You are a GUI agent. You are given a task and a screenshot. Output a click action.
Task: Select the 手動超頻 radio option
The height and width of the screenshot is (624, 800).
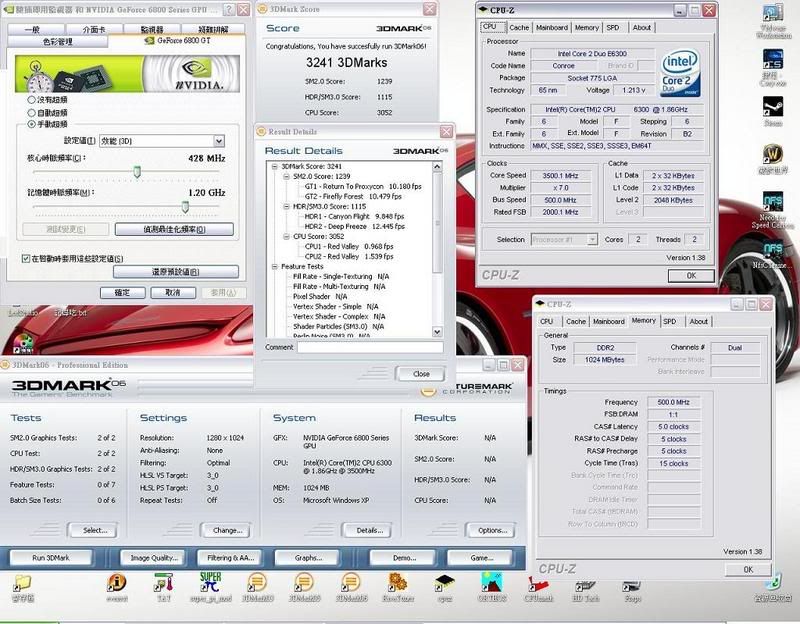pyautogui.click(x=32, y=124)
